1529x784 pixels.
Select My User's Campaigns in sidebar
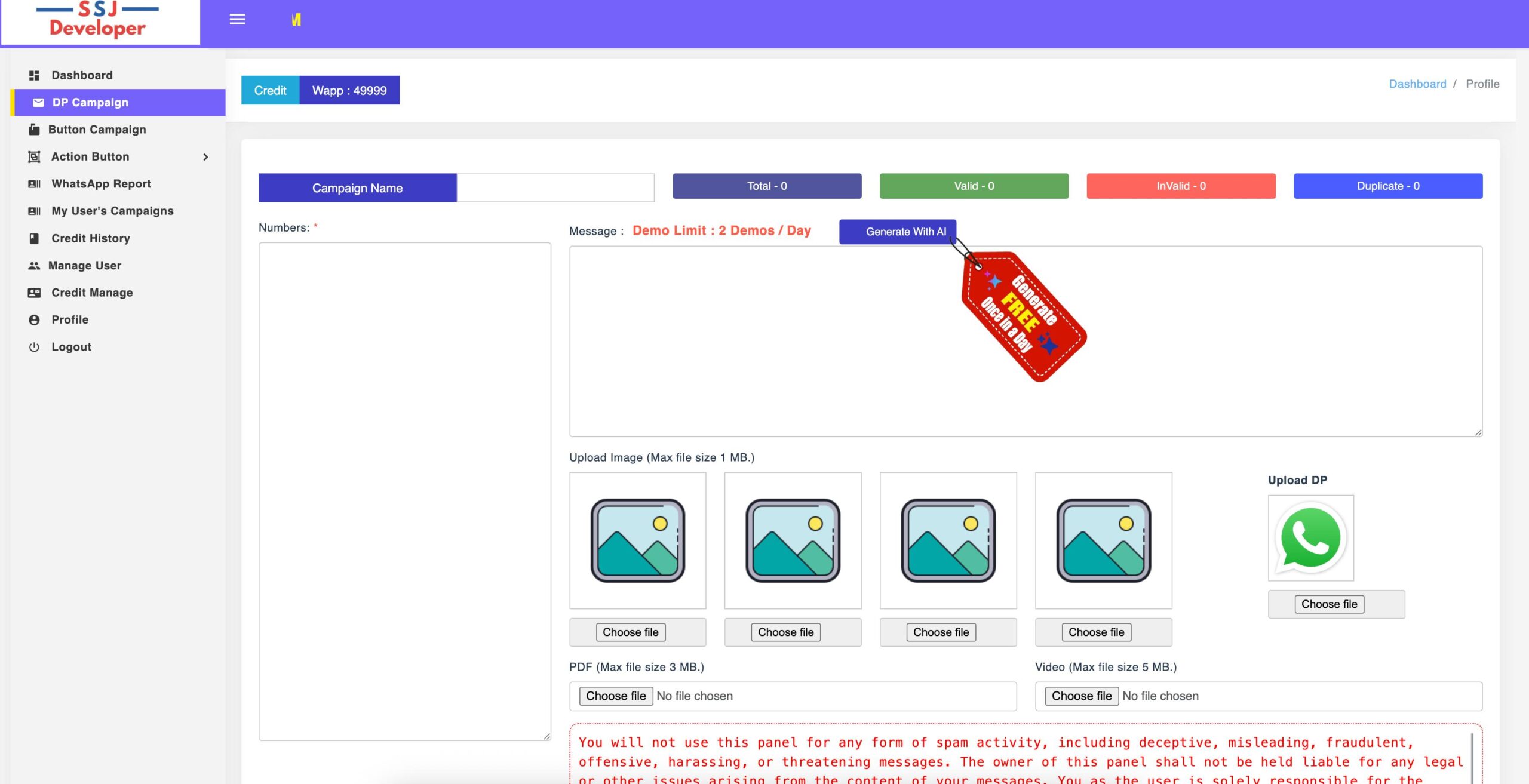pyautogui.click(x=112, y=210)
